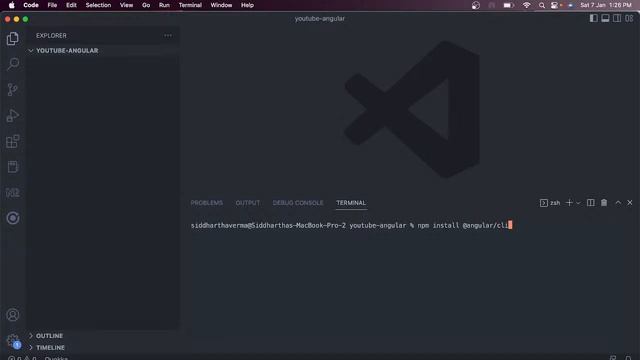
Task: Open the Search view in activity bar
Action: point(13,64)
